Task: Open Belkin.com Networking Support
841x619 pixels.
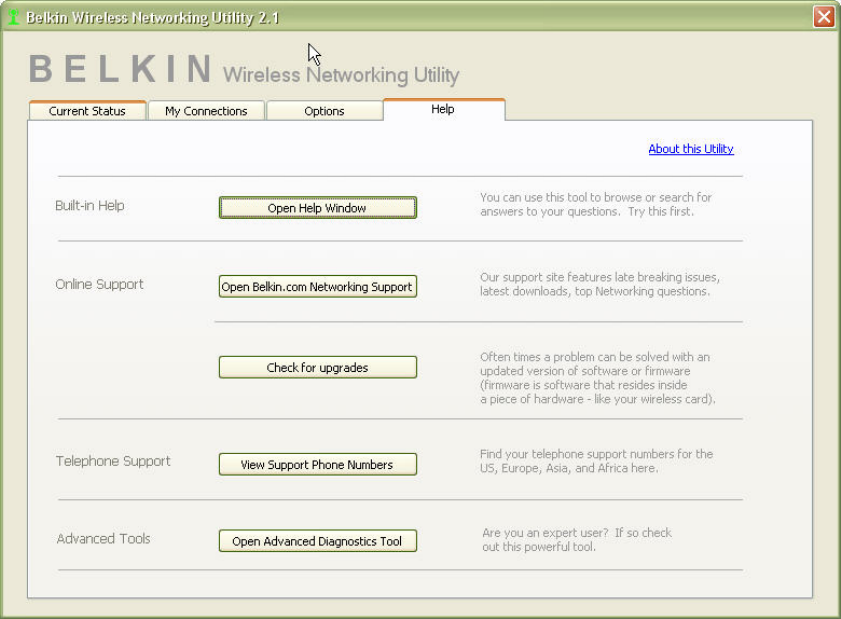Action: click(318, 286)
